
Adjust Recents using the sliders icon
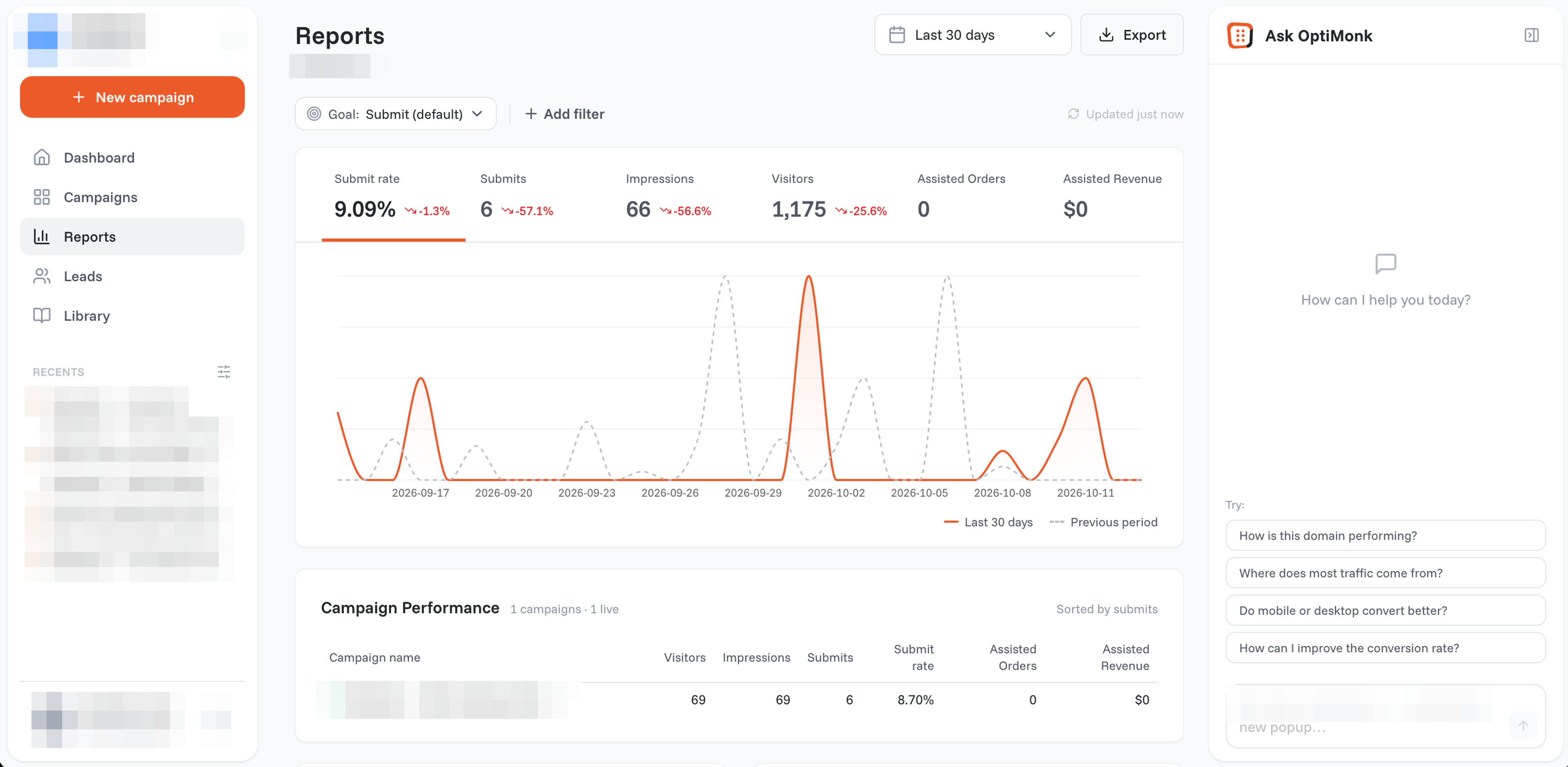pyautogui.click(x=224, y=372)
